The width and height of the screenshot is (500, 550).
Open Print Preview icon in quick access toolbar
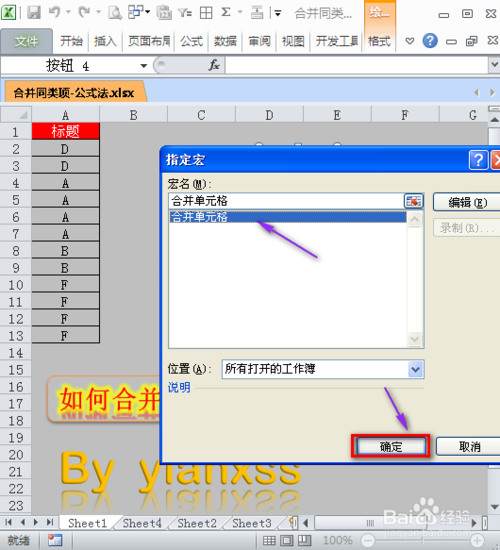point(115,13)
